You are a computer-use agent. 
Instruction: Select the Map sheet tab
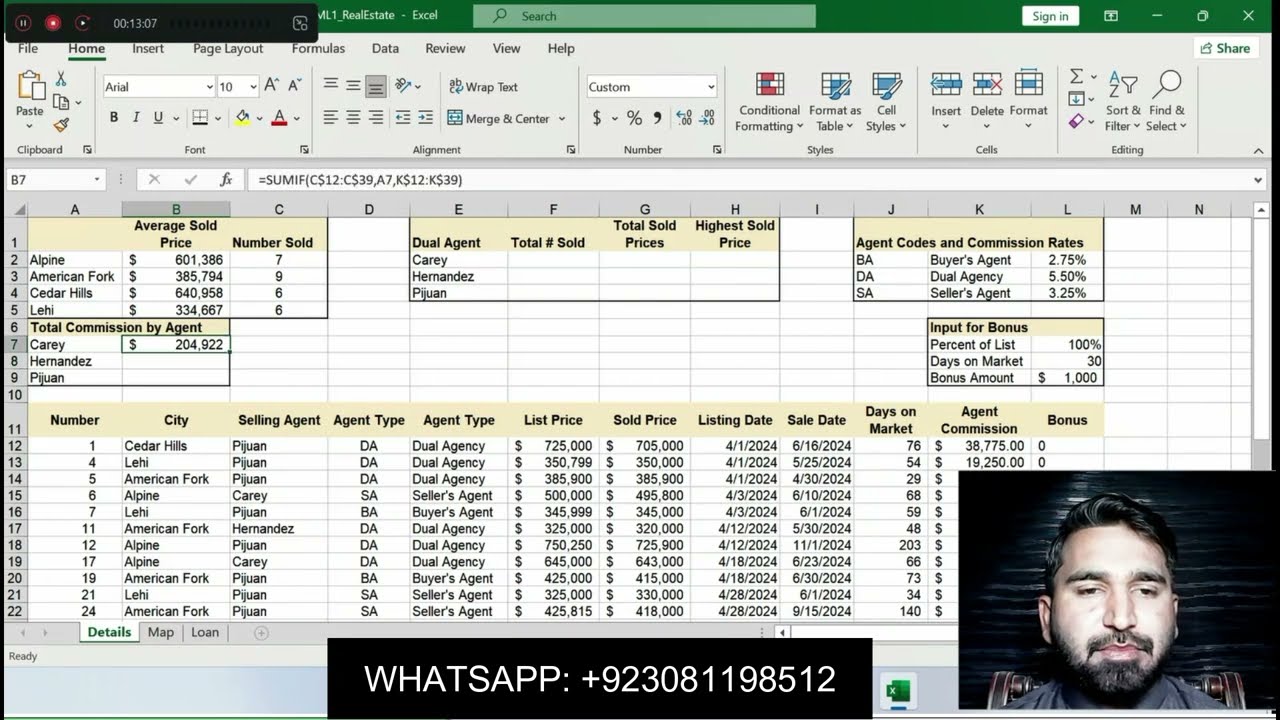point(160,632)
